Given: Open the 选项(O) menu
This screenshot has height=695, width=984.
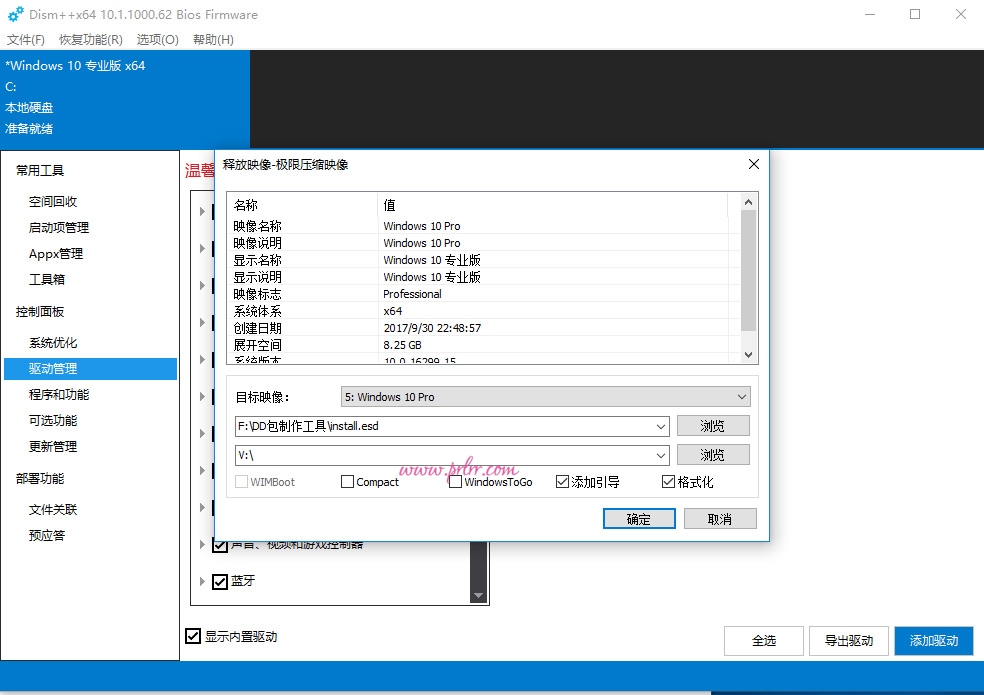Looking at the screenshot, I should pyautogui.click(x=157, y=40).
